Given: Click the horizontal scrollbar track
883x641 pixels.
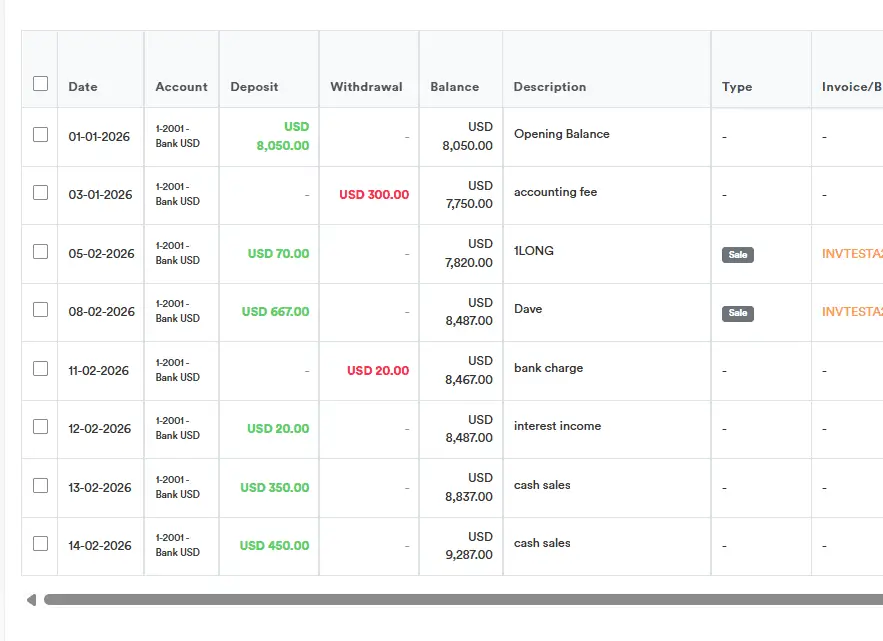Looking at the screenshot, I should point(460,600).
